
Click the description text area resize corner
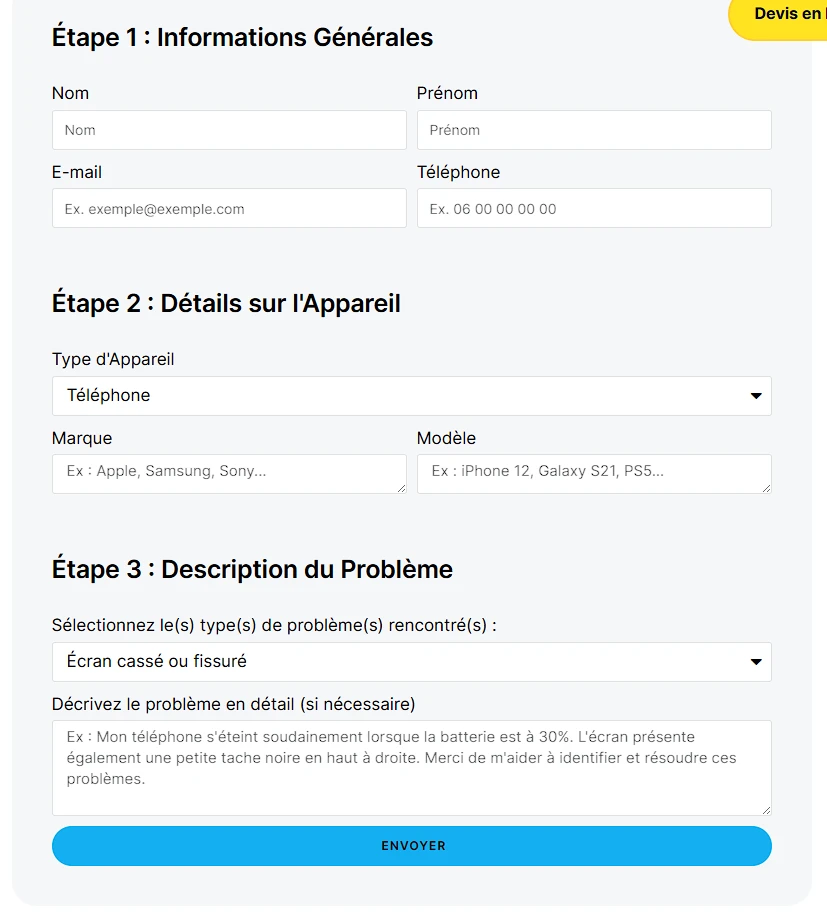767,811
